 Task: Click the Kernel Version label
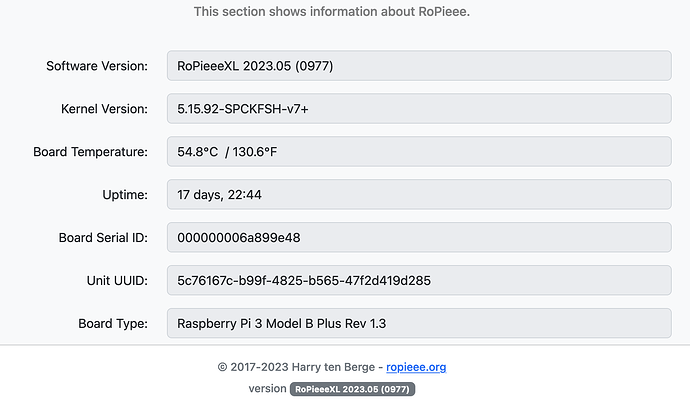point(104,109)
